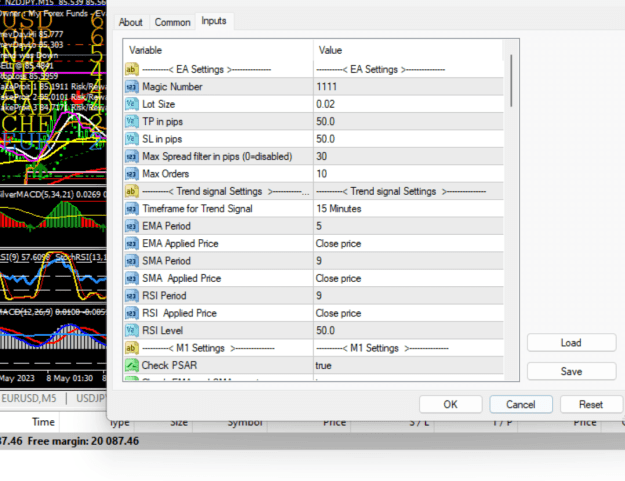Click the Trend signal Settings string icon
Image resolution: width=625 pixels, height=481 pixels.
(x=132, y=191)
